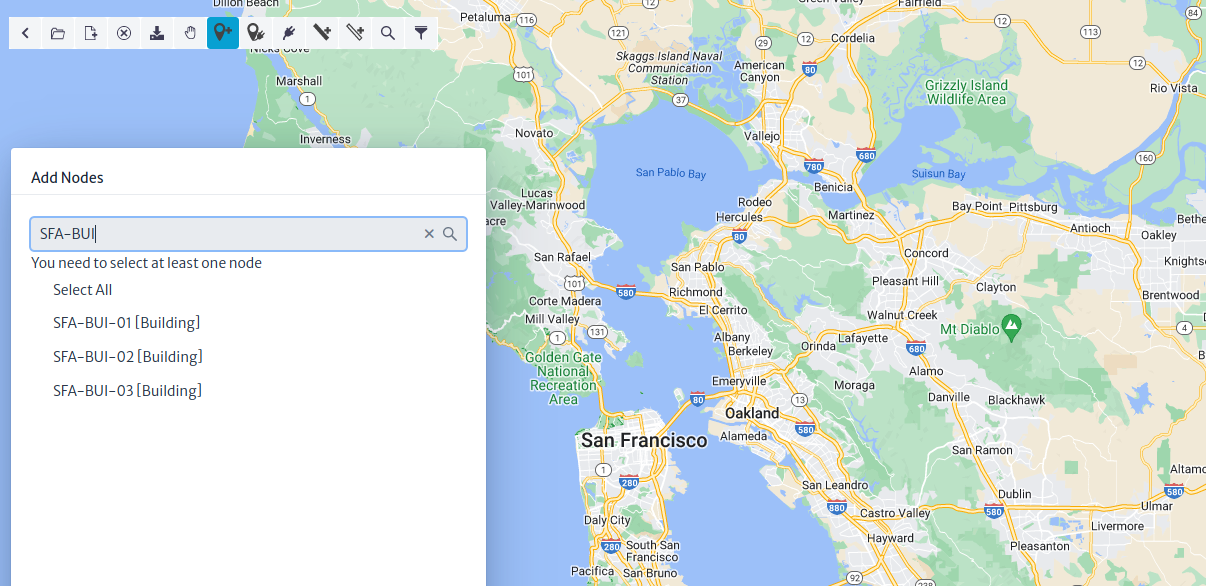This screenshot has height=586, width=1206.
Task: Click the back chevron in the toolbar
Action: click(x=25, y=33)
